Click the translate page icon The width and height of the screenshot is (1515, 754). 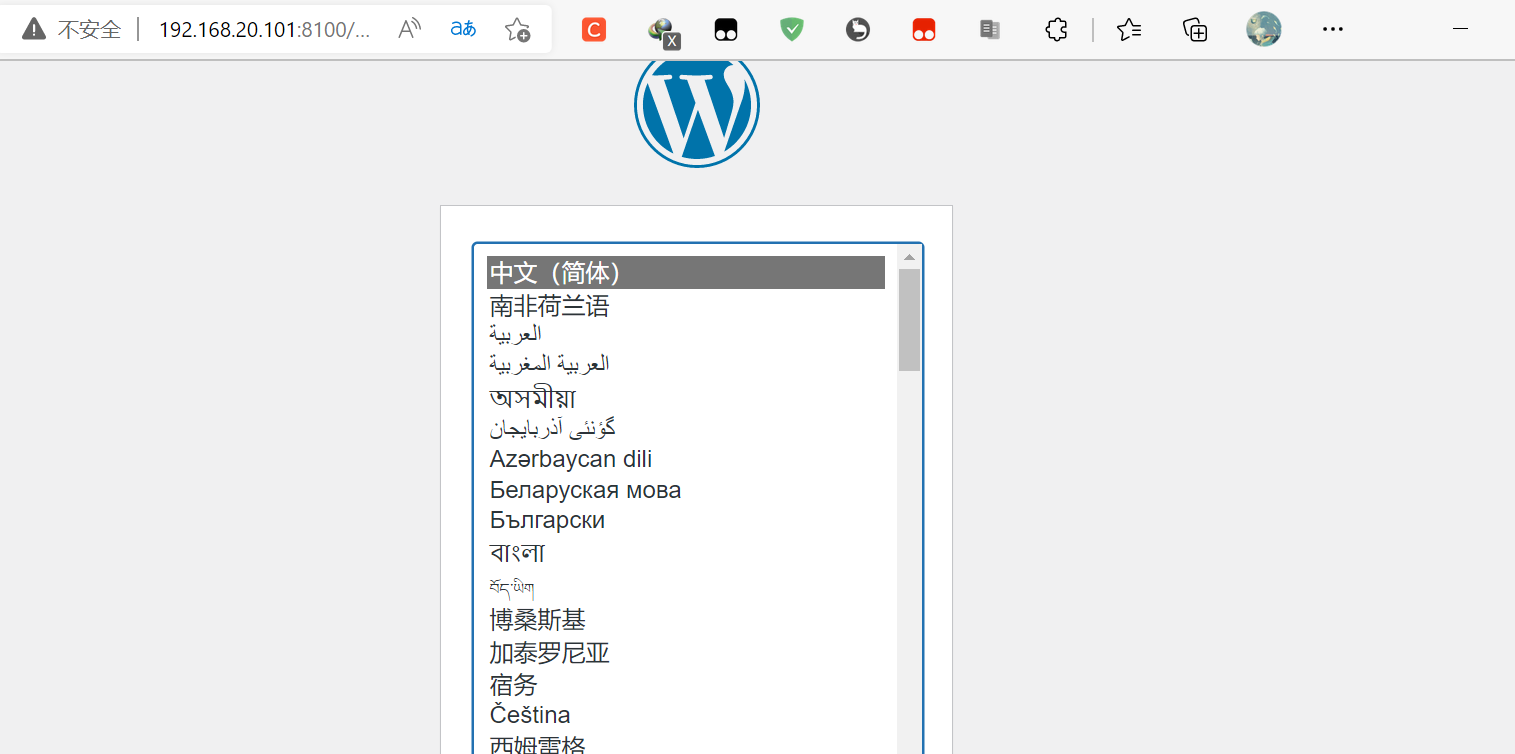point(463,29)
